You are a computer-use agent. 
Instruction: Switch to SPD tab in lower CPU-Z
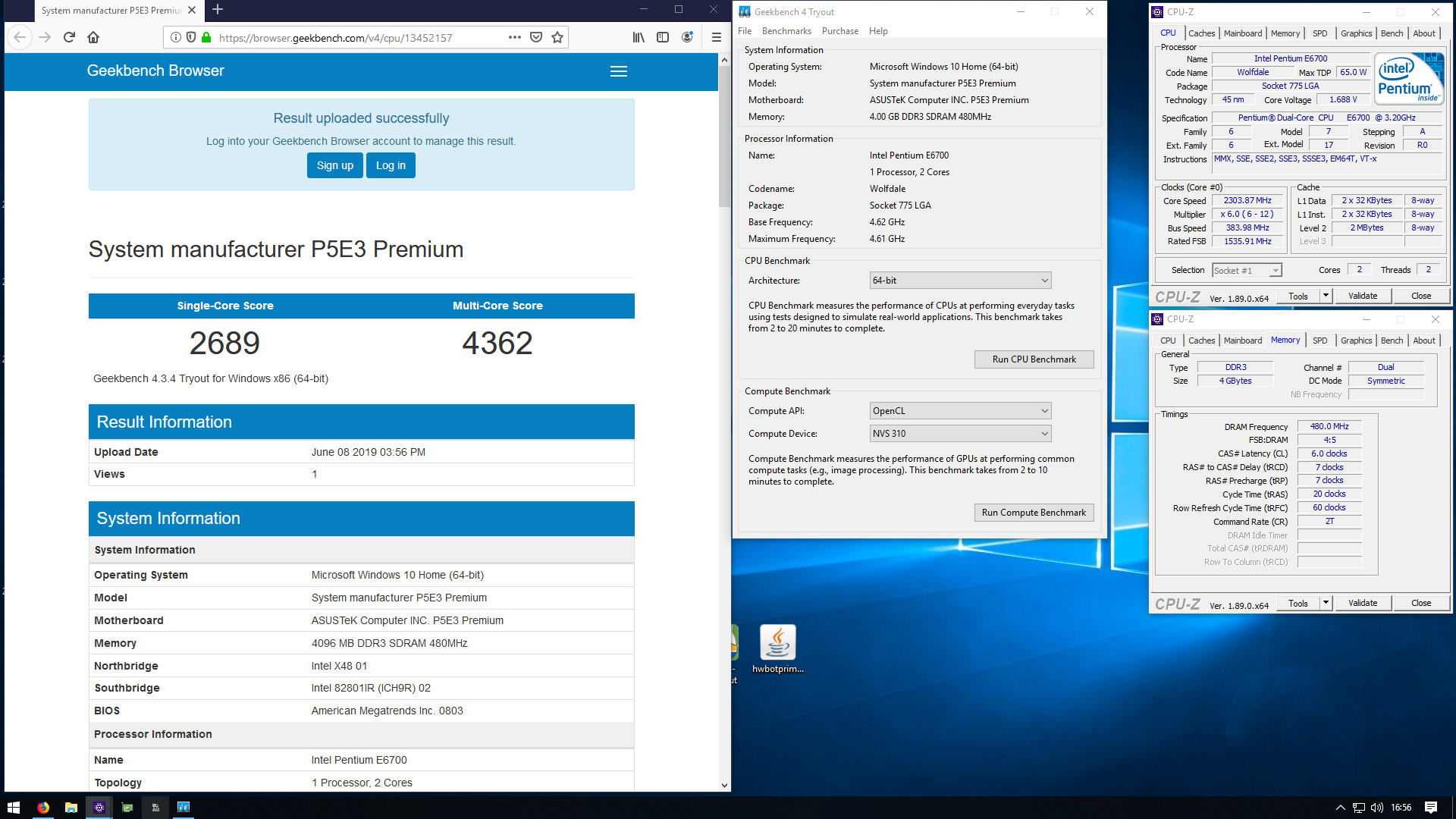pos(1320,340)
